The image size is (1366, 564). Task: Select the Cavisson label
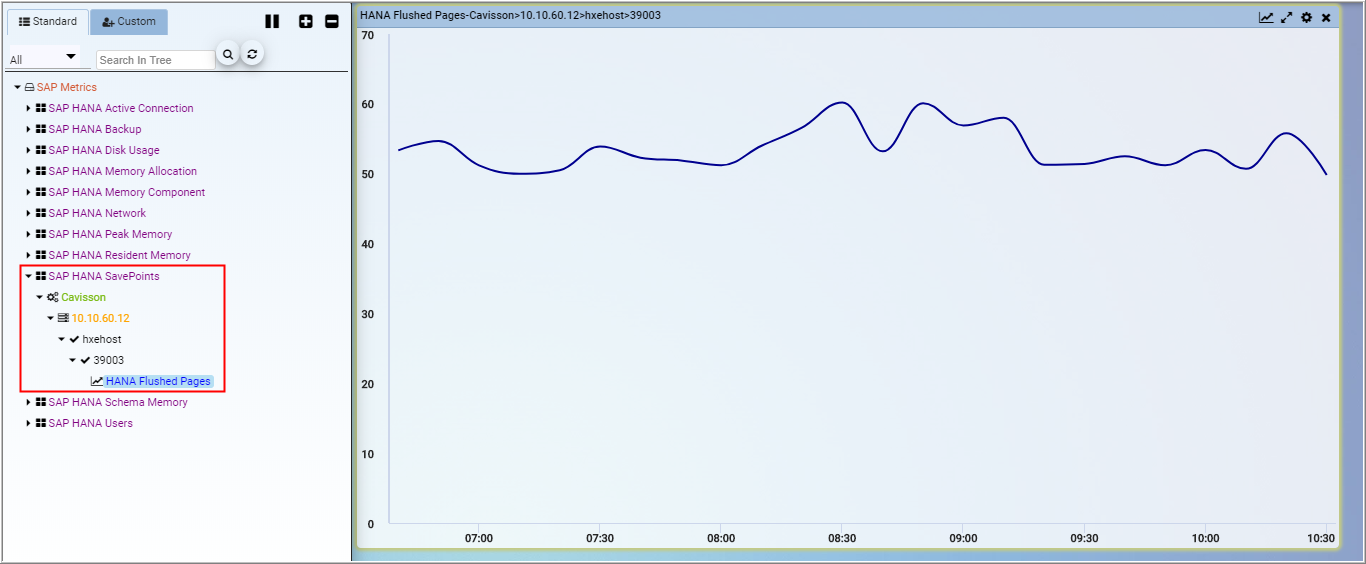click(x=83, y=297)
